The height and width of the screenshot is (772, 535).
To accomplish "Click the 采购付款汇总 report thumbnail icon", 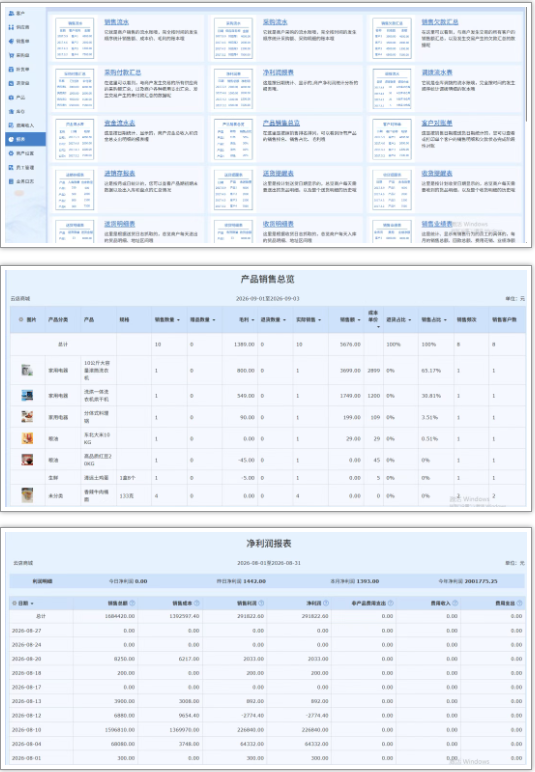I will click(x=74, y=89).
